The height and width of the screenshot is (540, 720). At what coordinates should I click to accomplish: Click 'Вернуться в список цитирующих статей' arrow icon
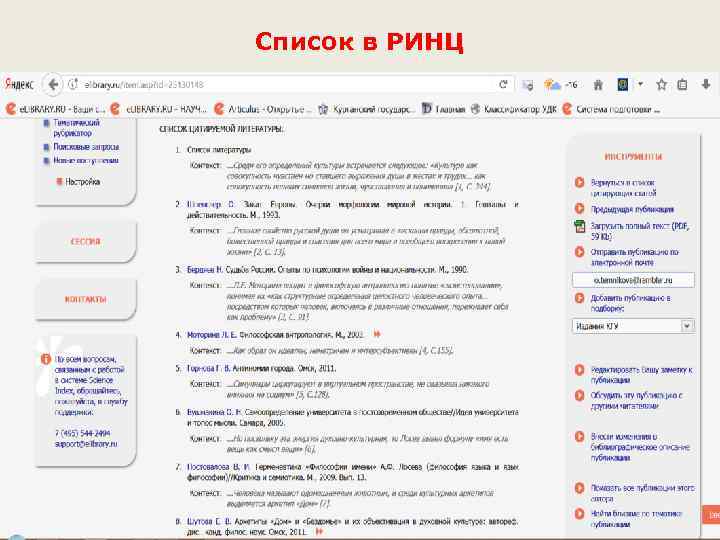(x=579, y=183)
